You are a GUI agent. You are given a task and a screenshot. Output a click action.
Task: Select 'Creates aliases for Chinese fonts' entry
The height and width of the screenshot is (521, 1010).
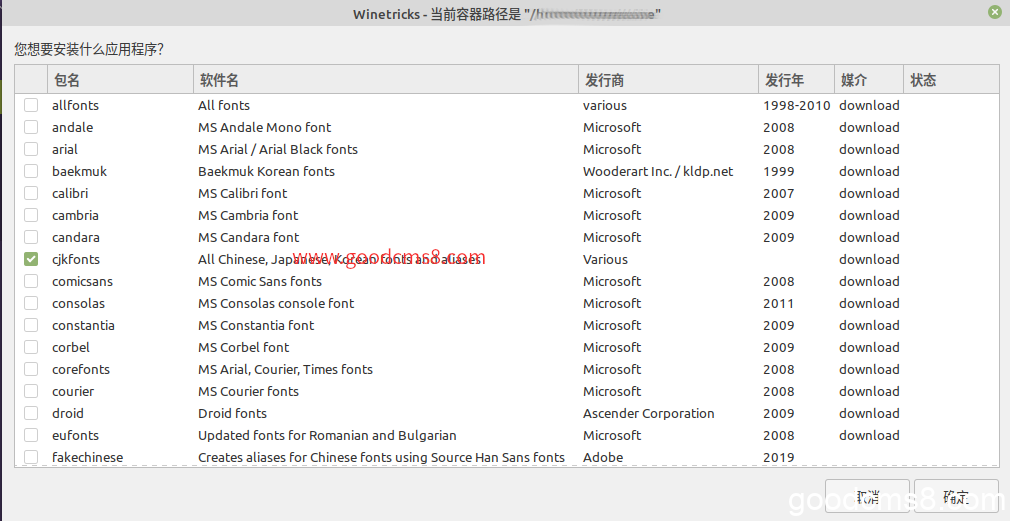pyautogui.click(x=381, y=457)
